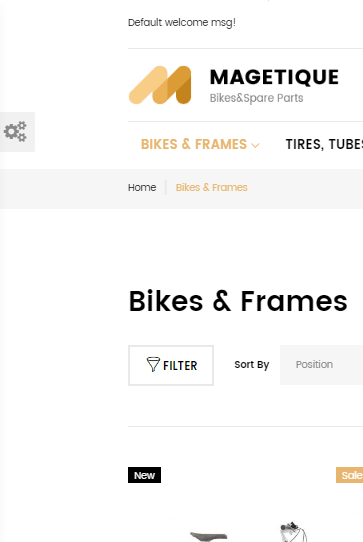
Task: Open the gears settings panel icon
Action: [x=16, y=132]
